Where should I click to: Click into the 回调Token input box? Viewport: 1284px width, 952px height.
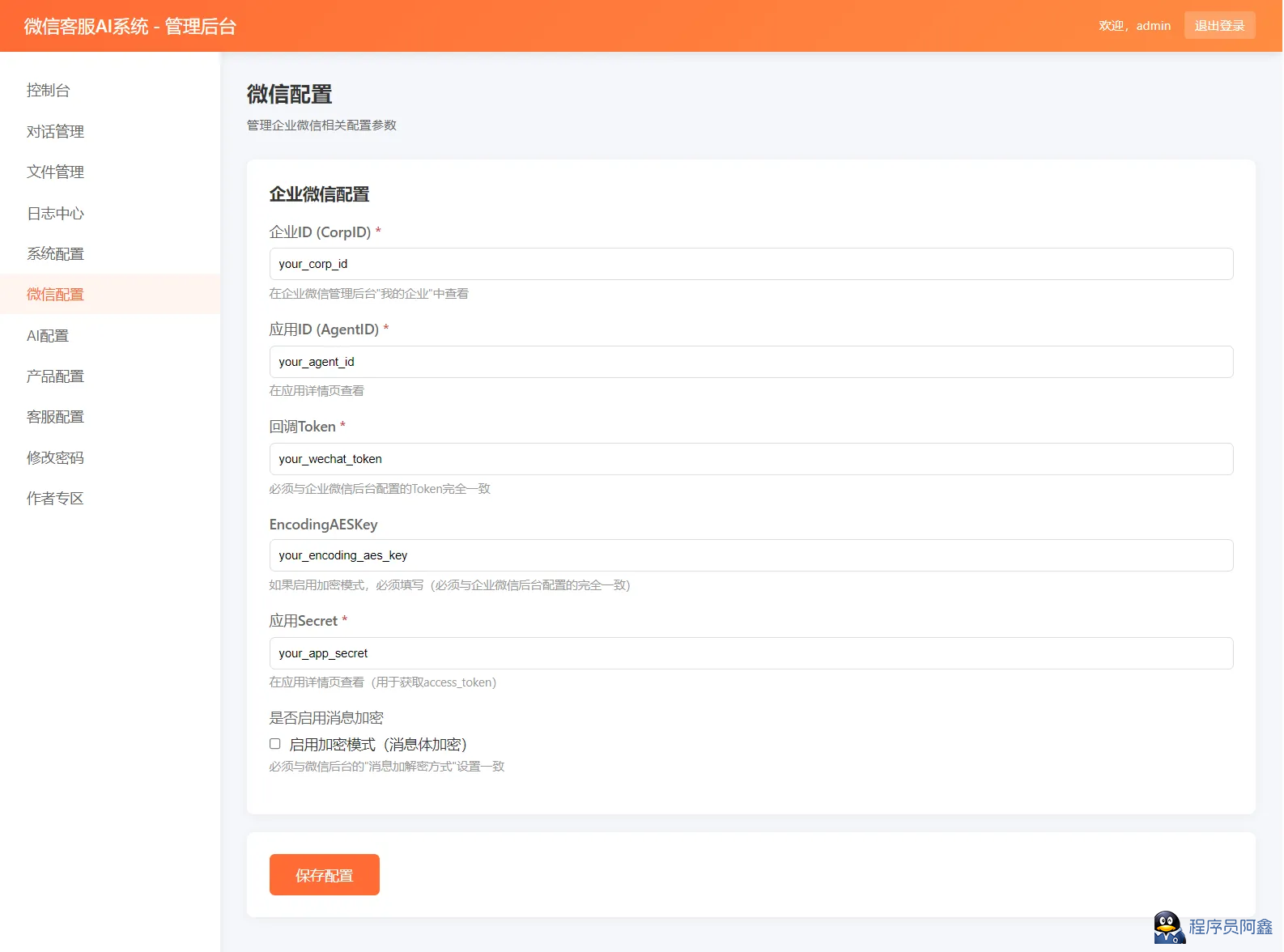point(750,459)
